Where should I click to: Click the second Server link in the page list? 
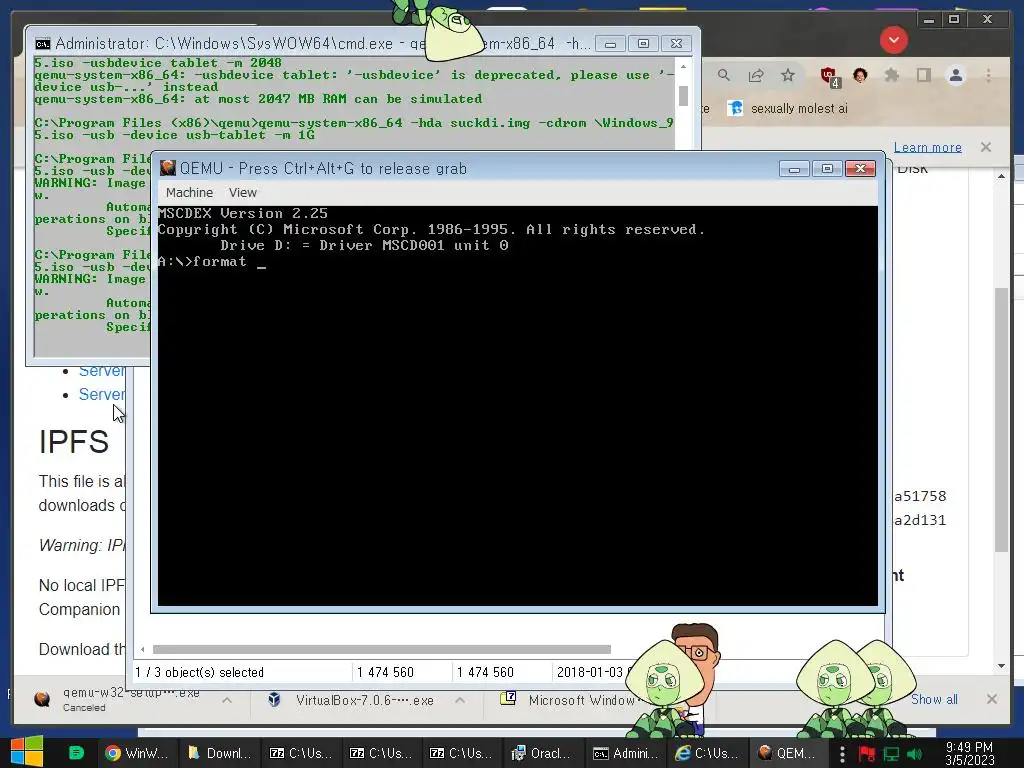point(101,394)
